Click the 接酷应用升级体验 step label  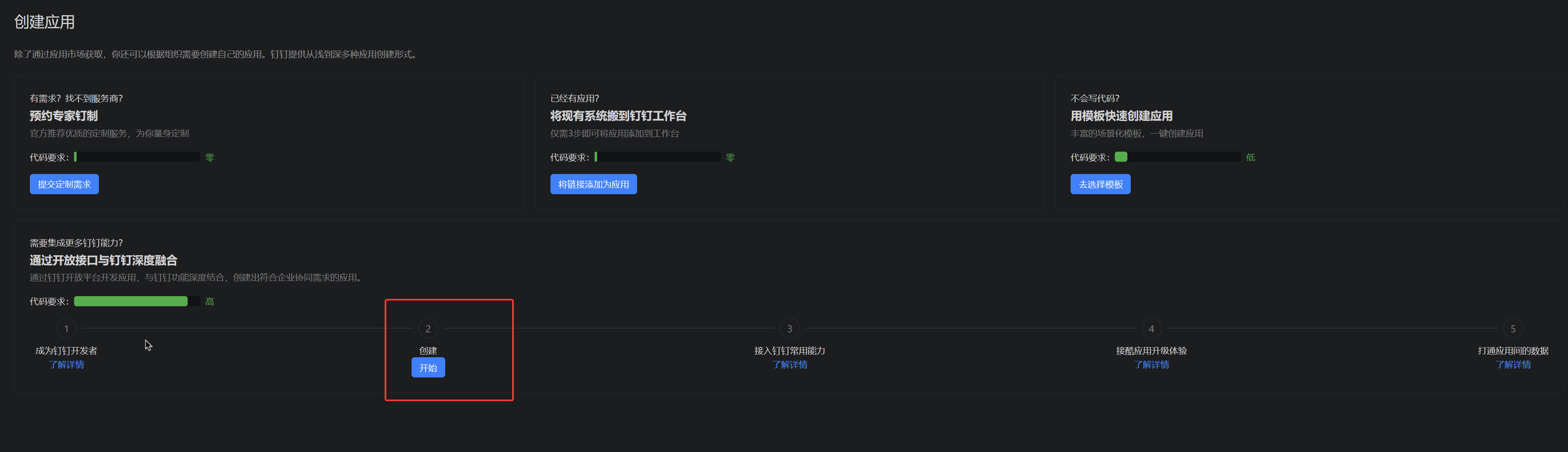point(1151,350)
